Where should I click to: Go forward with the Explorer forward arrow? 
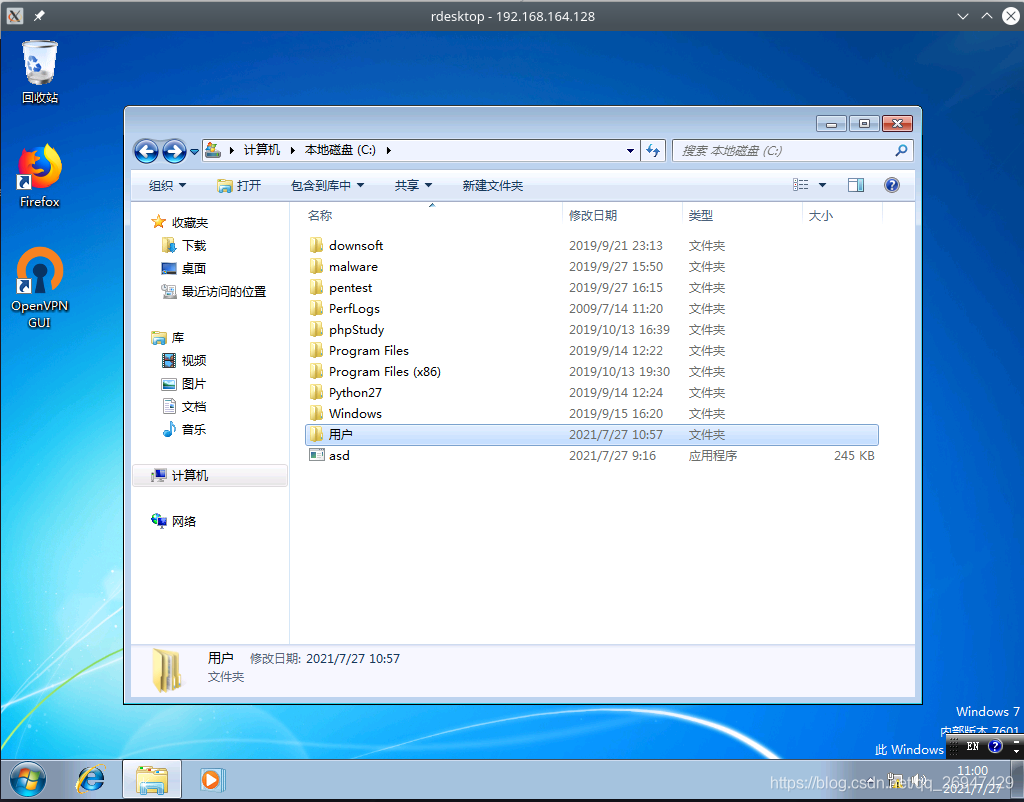pyautogui.click(x=174, y=152)
